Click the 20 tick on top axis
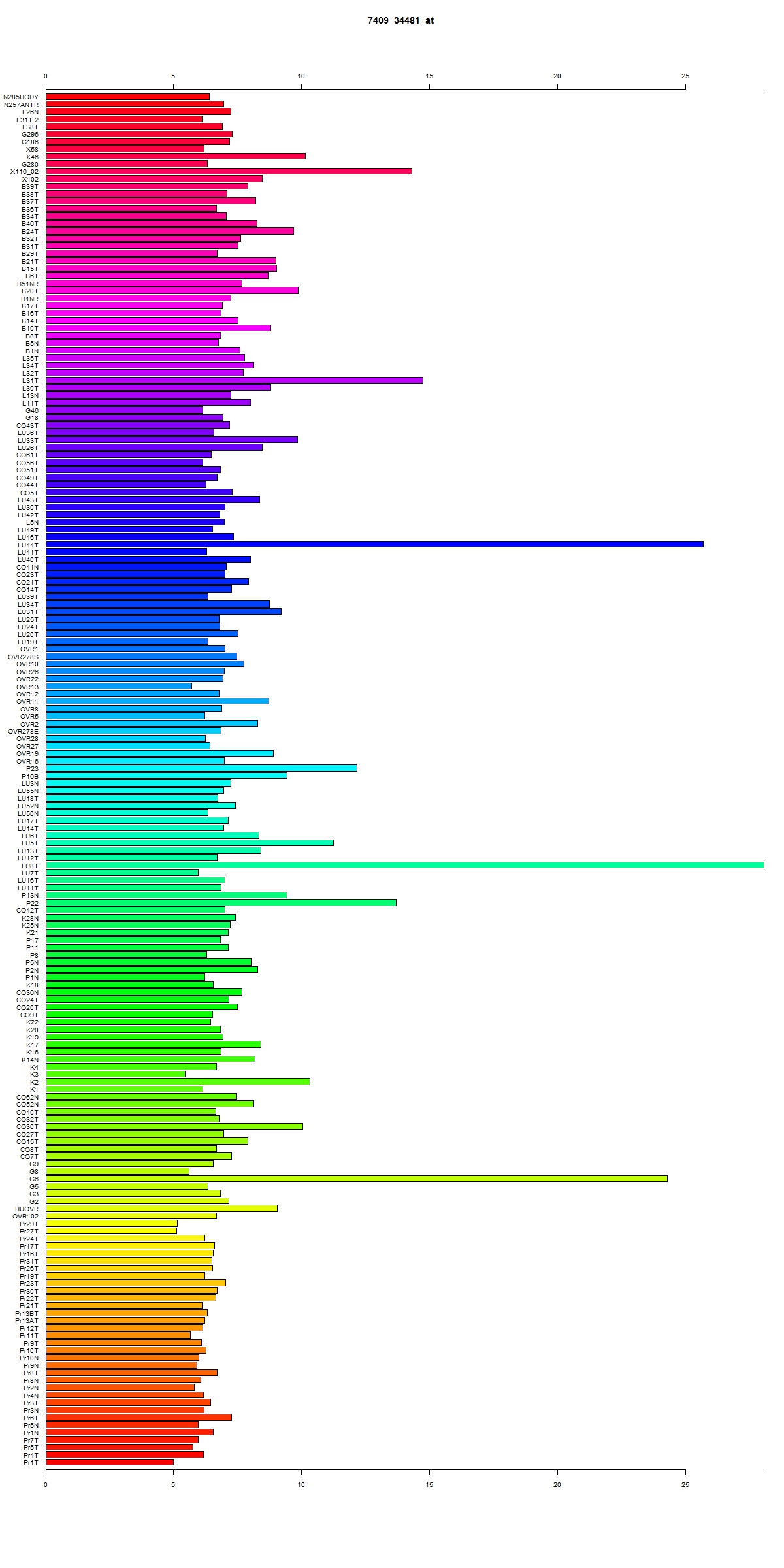 [x=557, y=76]
